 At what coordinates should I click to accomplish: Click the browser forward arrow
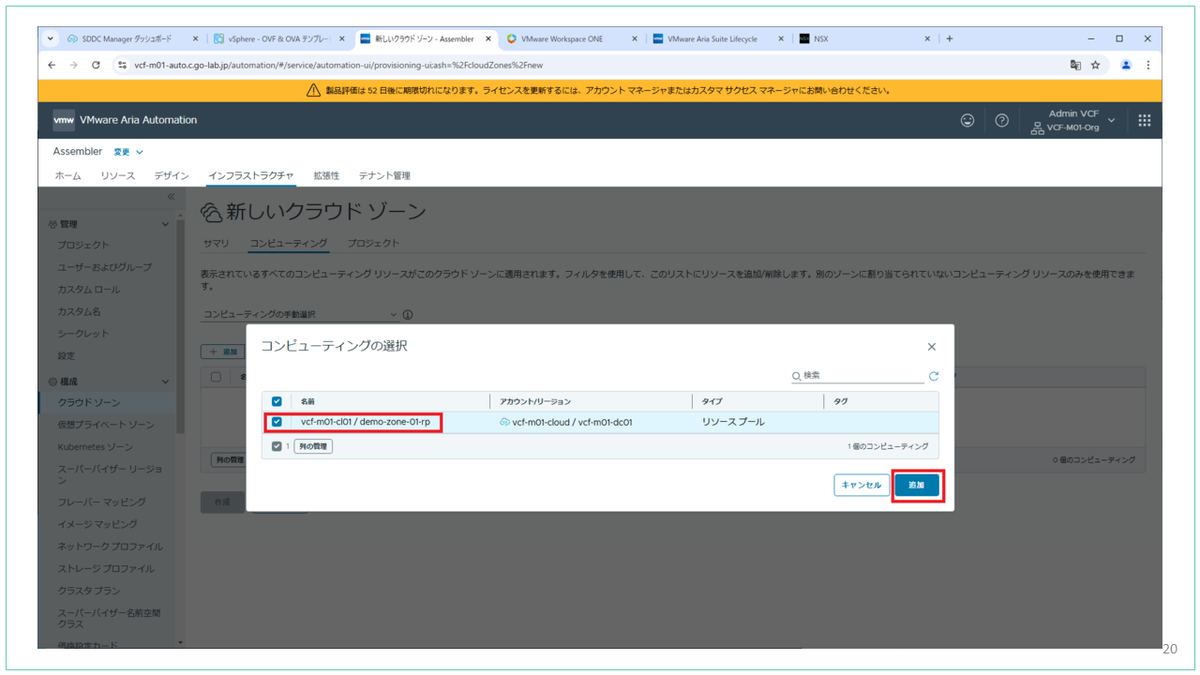(74, 64)
